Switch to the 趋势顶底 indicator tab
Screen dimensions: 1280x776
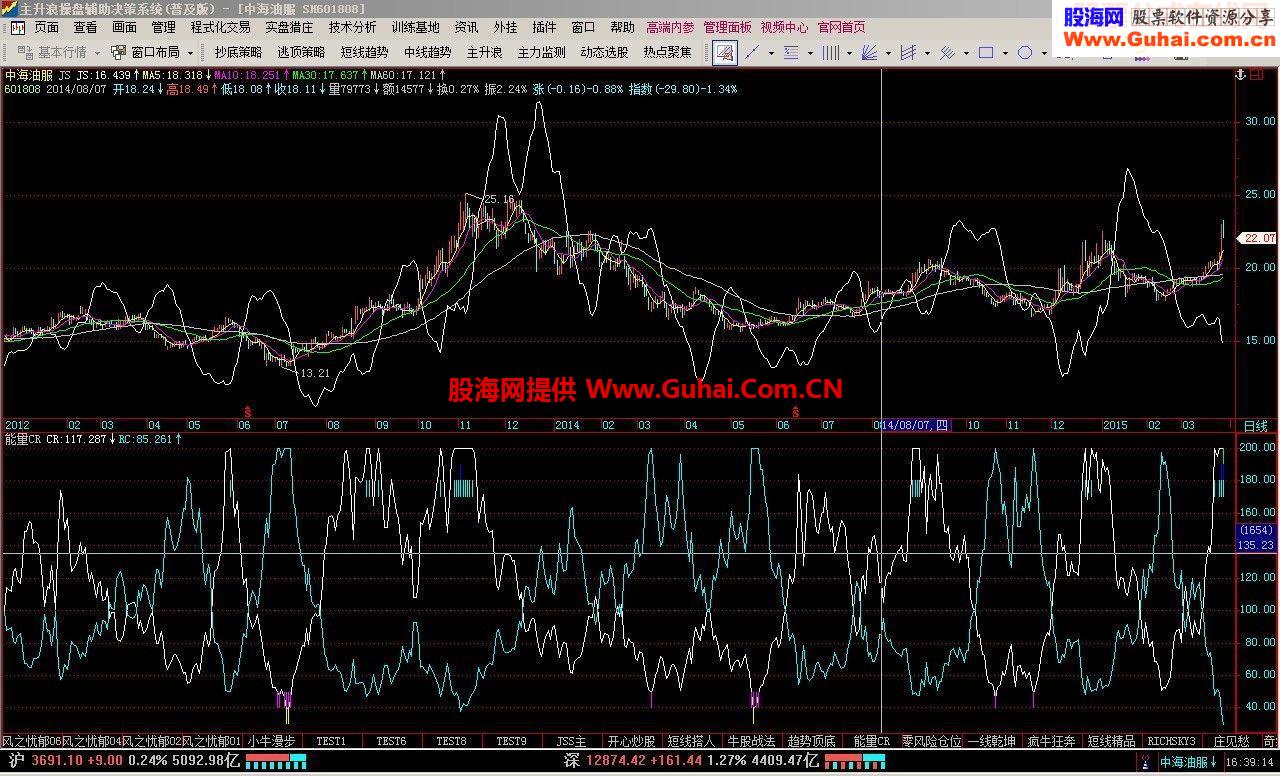[811, 741]
